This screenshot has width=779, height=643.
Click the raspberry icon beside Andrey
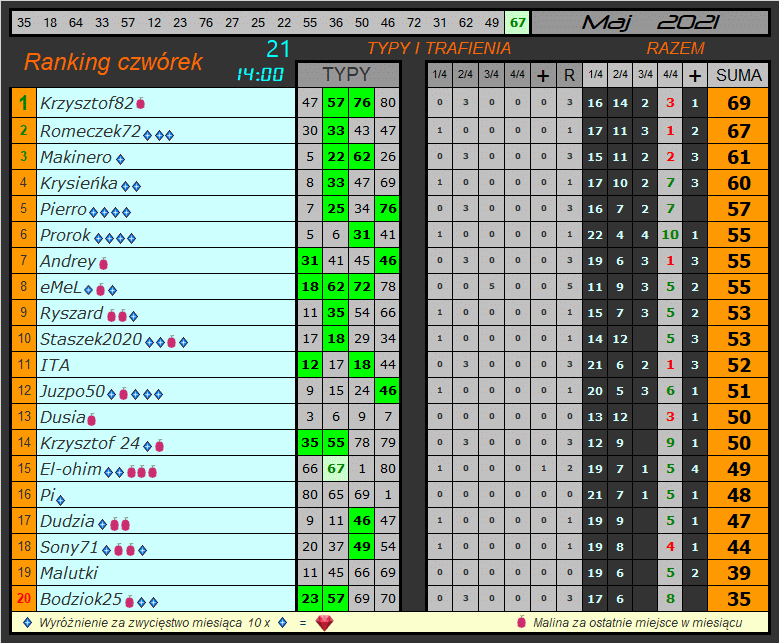pyautogui.click(x=103, y=263)
